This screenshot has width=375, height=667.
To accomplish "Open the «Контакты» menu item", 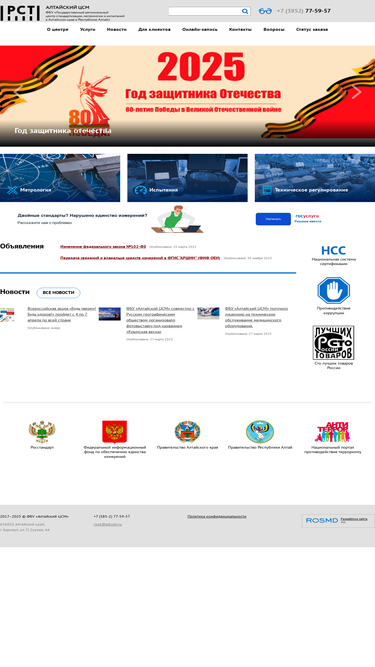I will tap(240, 29).
